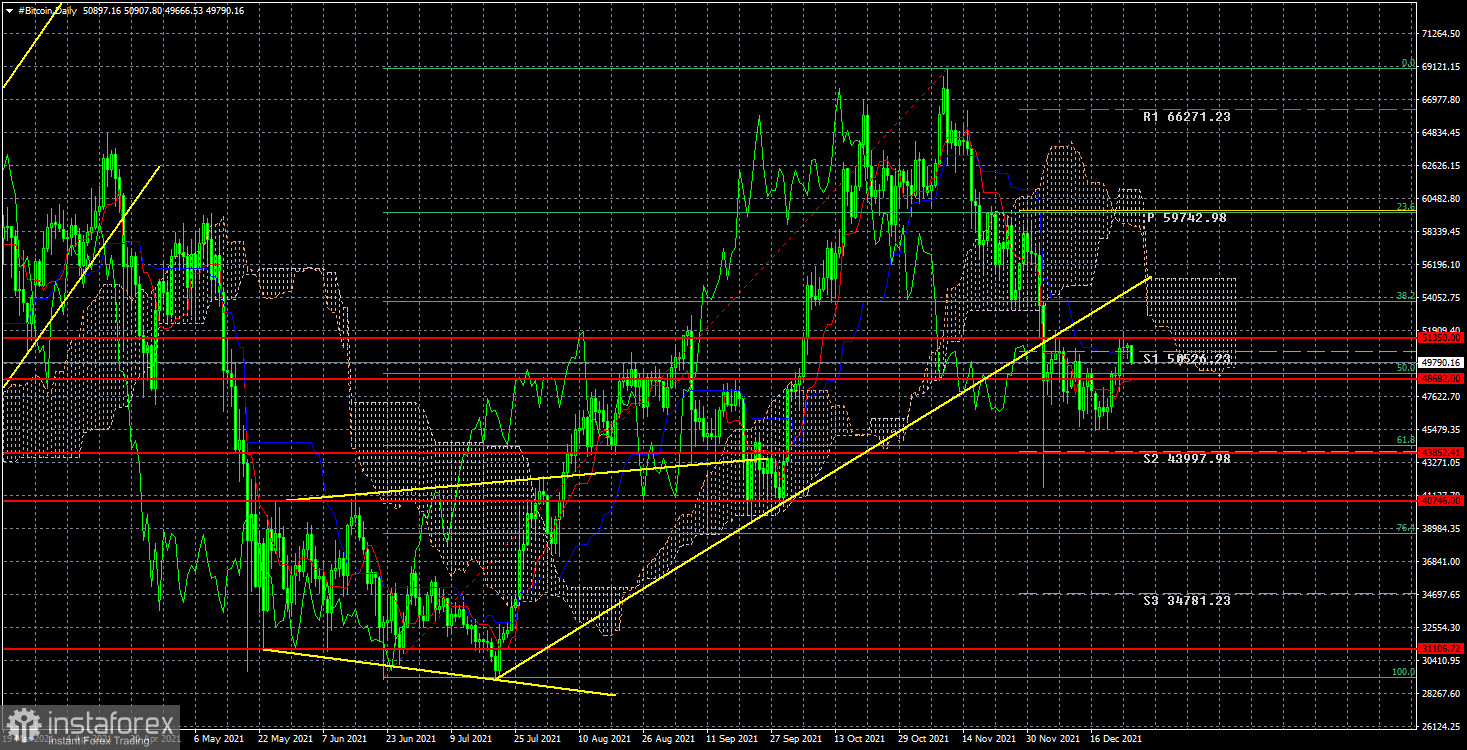Click the 29 Oct 2021 date label
Screen dimensions: 1467x750
[926, 738]
